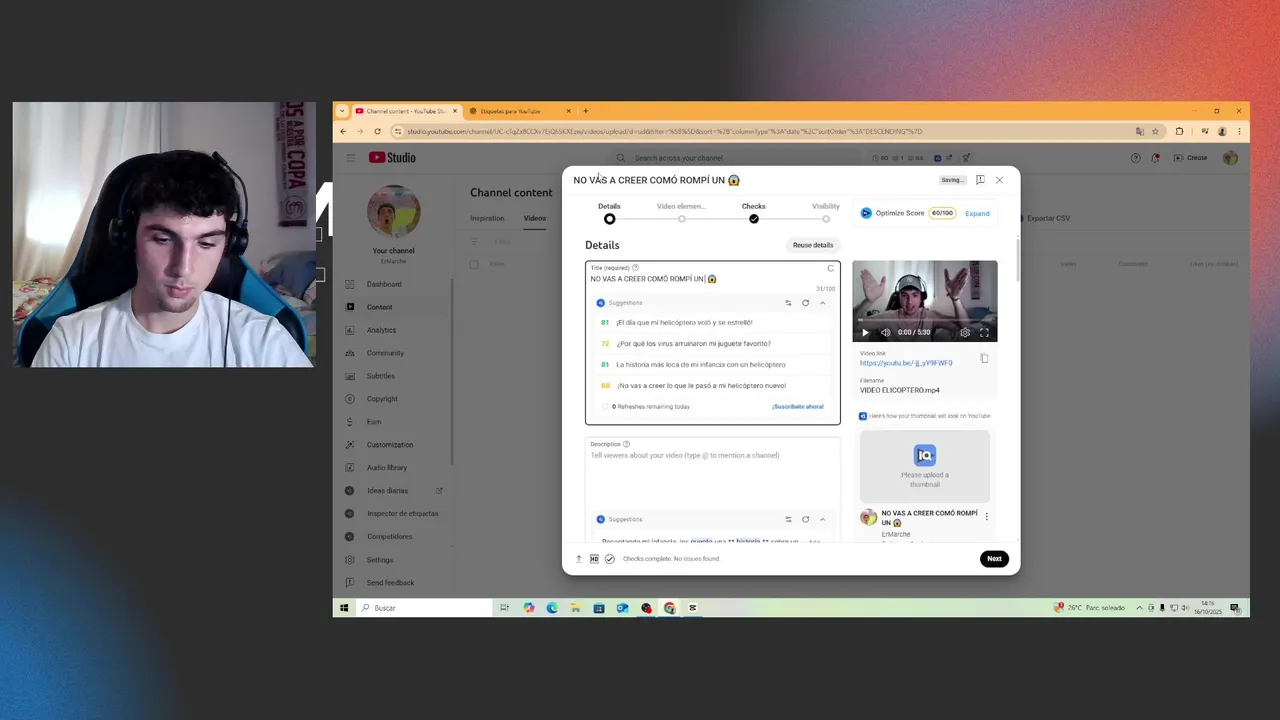Screen dimensions: 1280x720
Task: Click the title help question mark
Action: 635,268
